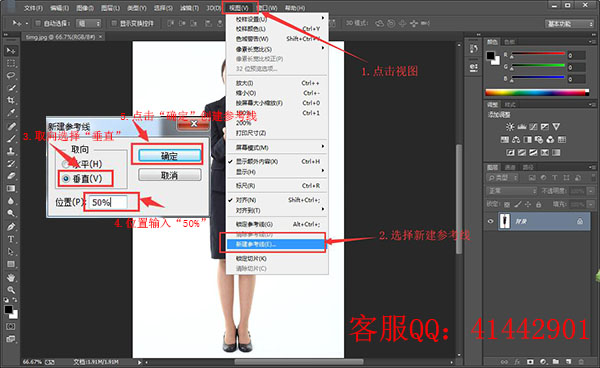Open the Color panel flyout menu

point(592,41)
